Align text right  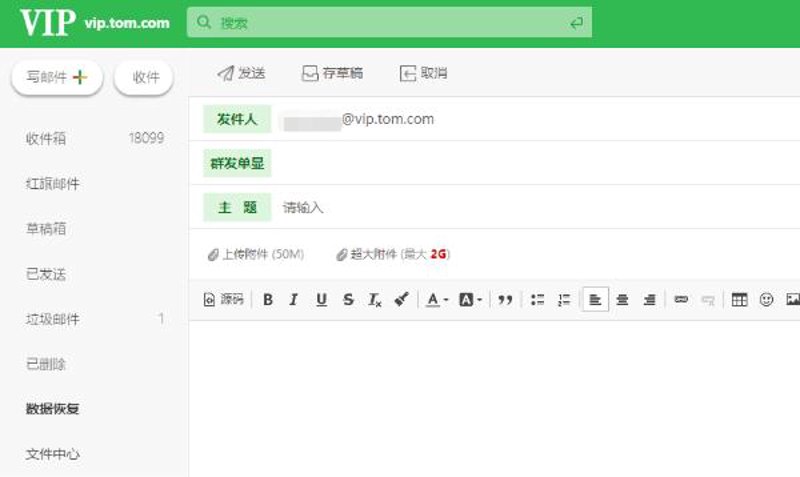(x=649, y=299)
